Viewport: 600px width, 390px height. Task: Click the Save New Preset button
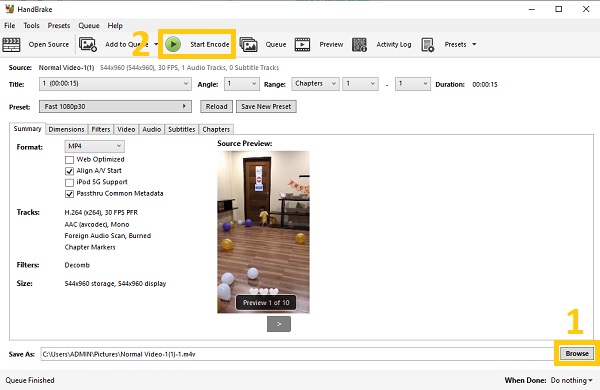pos(266,106)
